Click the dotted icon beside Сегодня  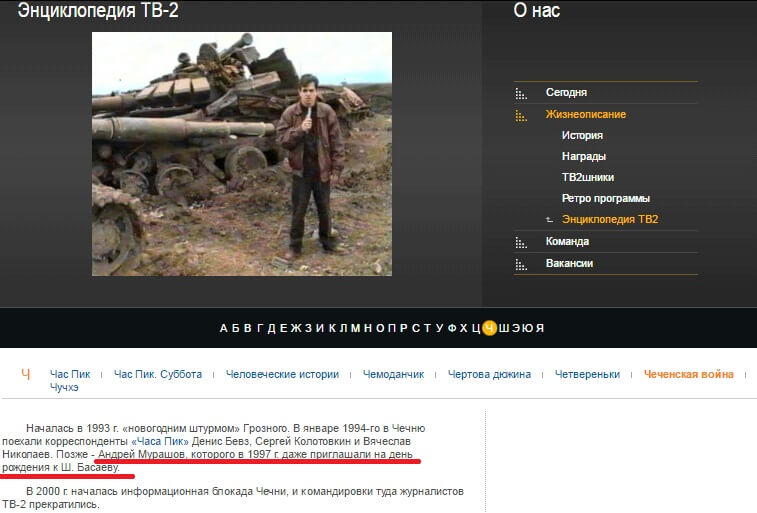520,94
